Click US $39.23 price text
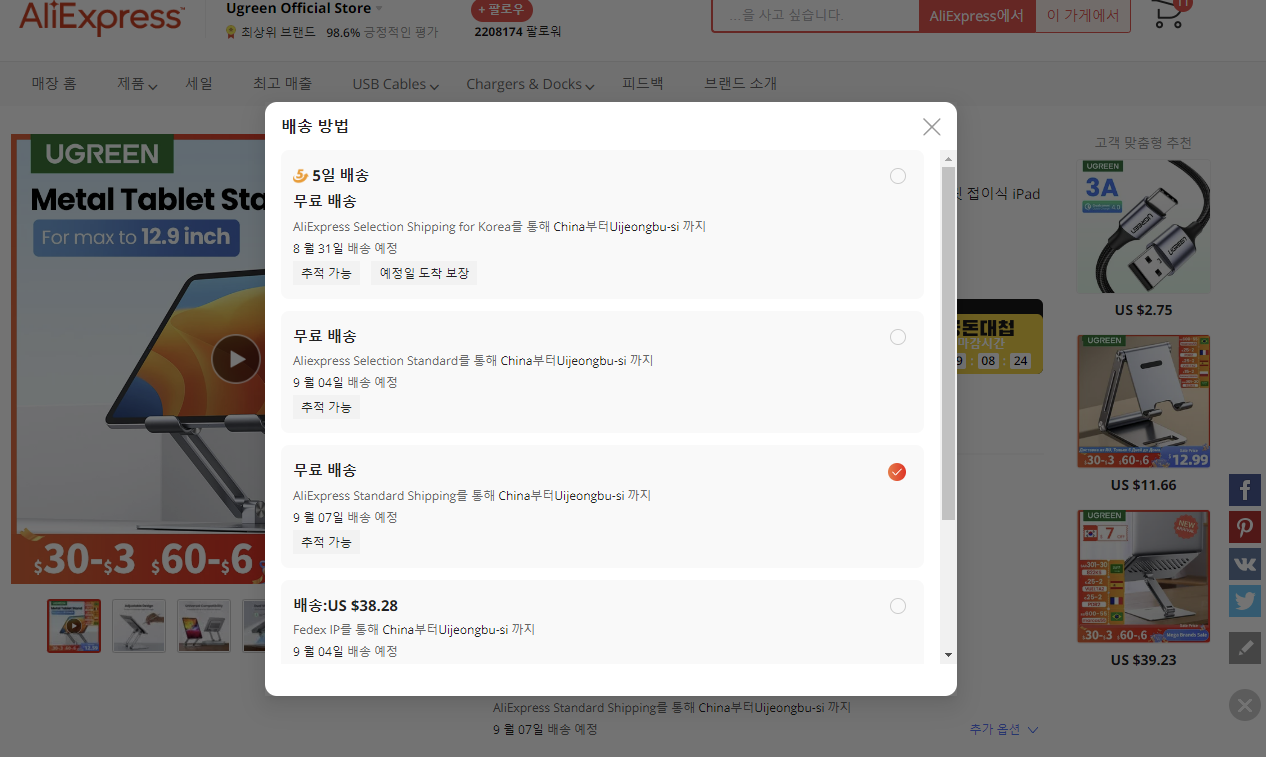The height and width of the screenshot is (757, 1266). point(1143,660)
